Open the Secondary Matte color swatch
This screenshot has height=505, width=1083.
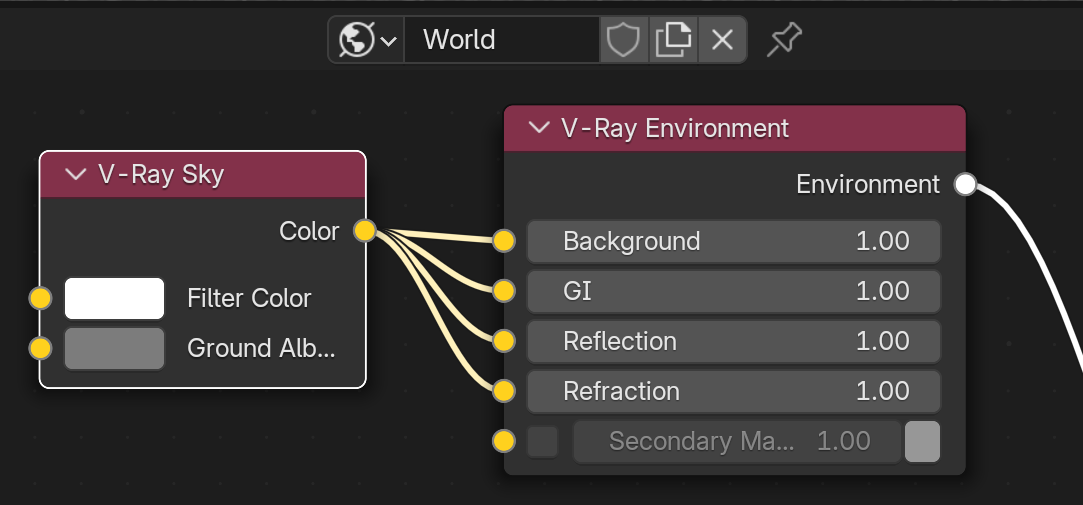pos(923,441)
